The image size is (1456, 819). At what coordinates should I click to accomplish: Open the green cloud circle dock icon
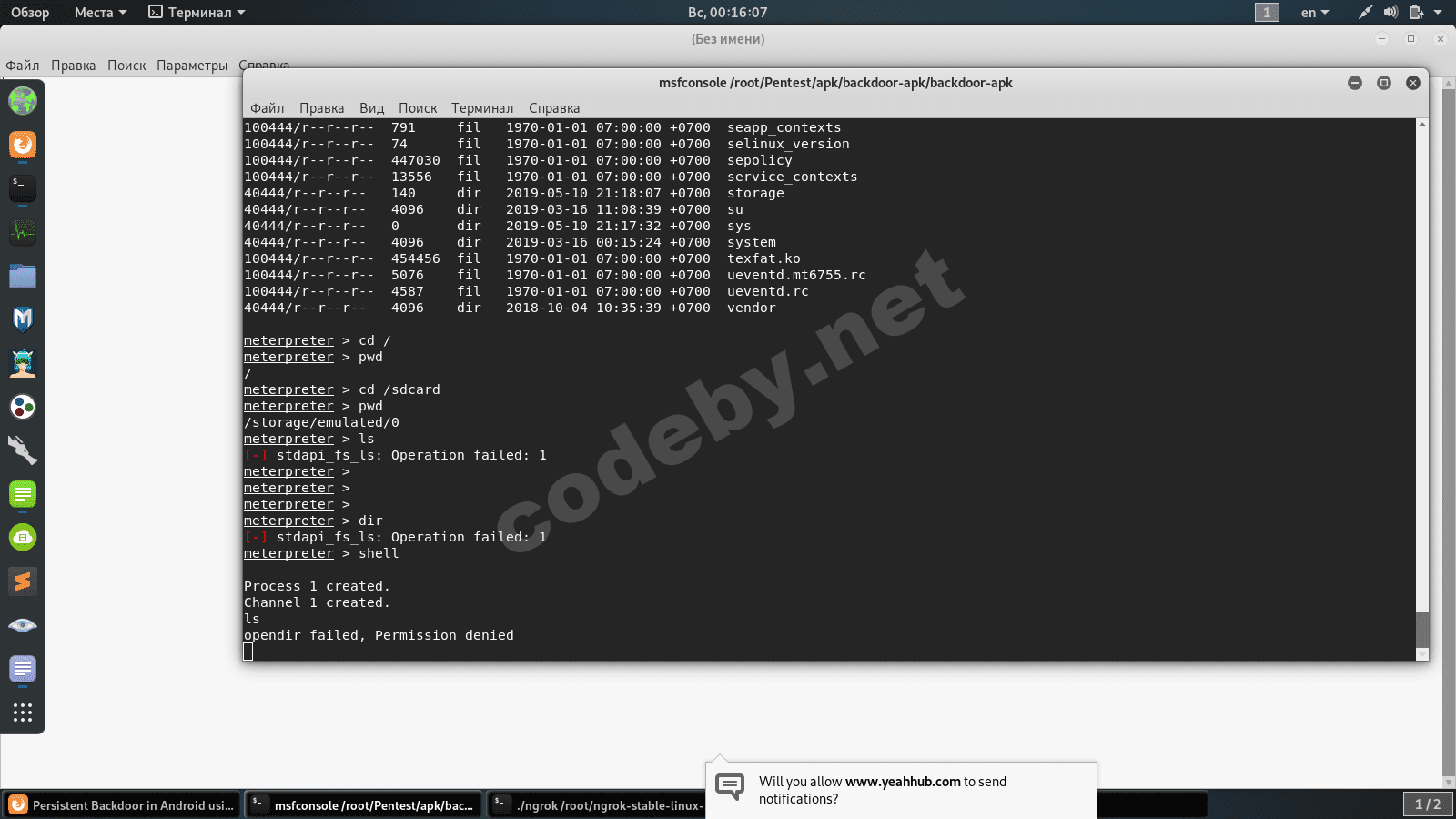coord(23,538)
